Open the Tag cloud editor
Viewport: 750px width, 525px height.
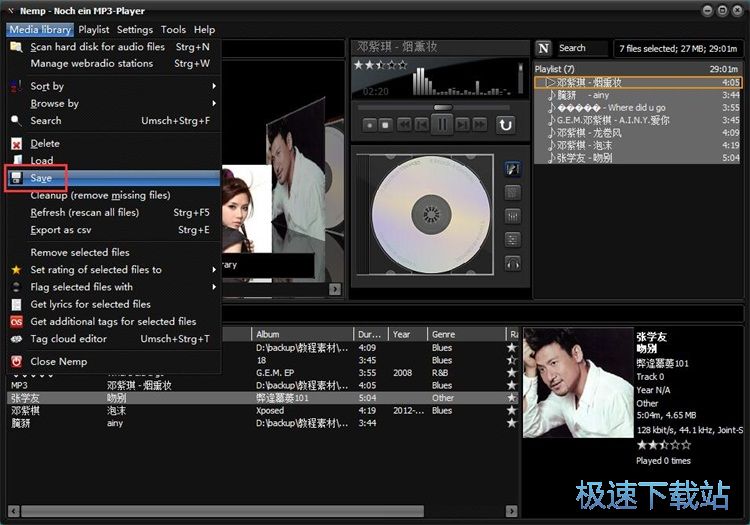tap(113, 339)
